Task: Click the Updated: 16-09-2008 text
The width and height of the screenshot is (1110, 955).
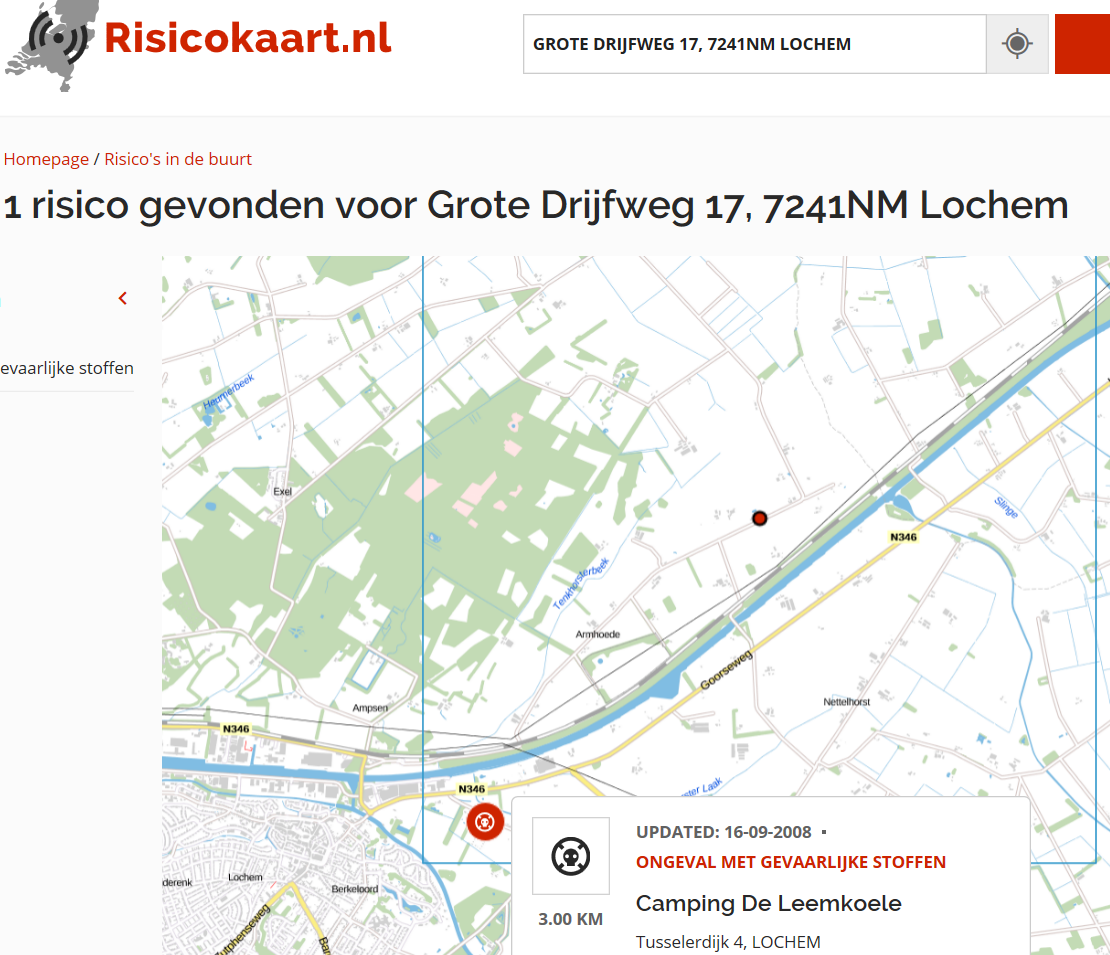Action: (723, 832)
